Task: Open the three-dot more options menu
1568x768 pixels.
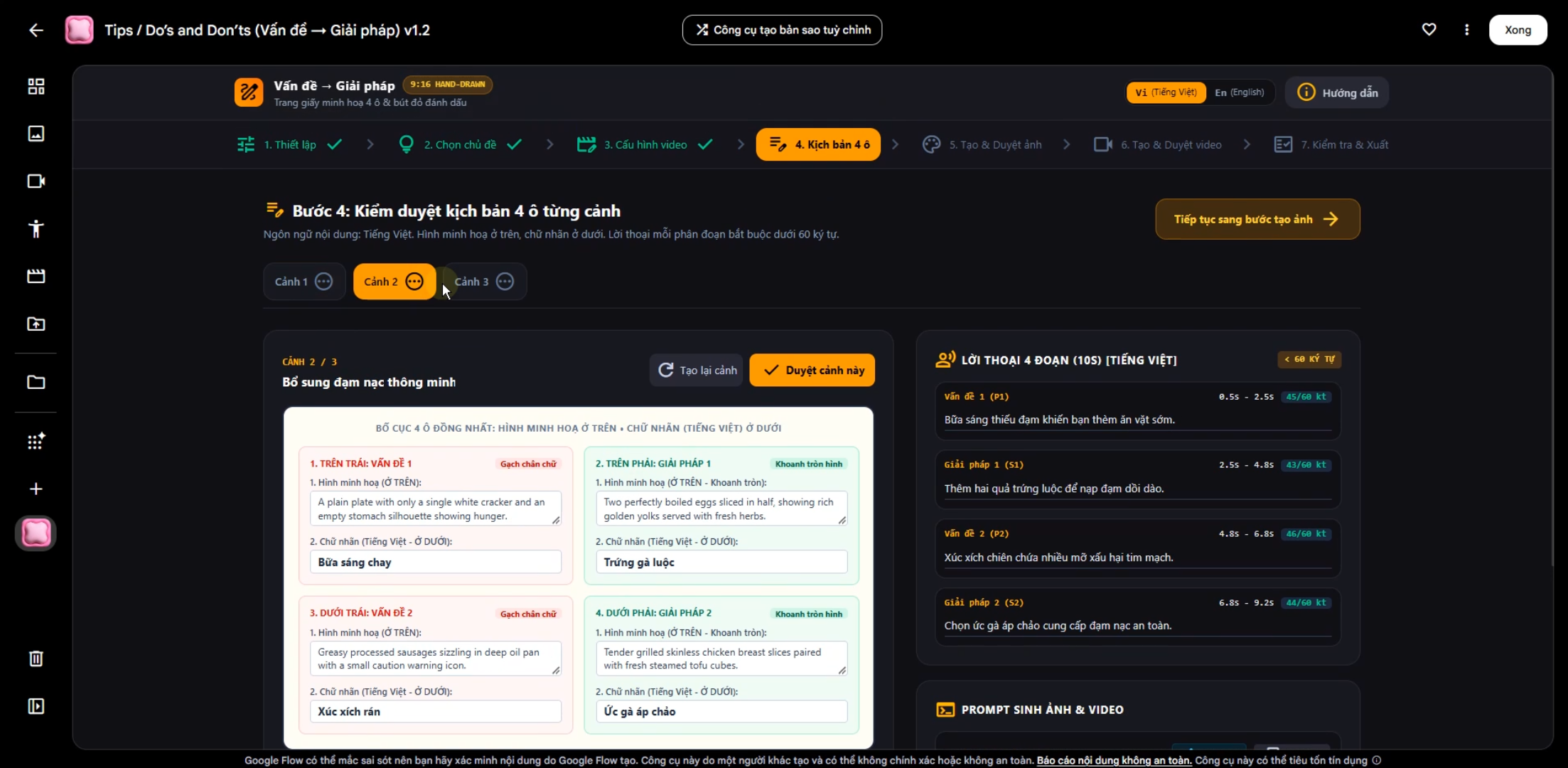Action: [x=1466, y=30]
